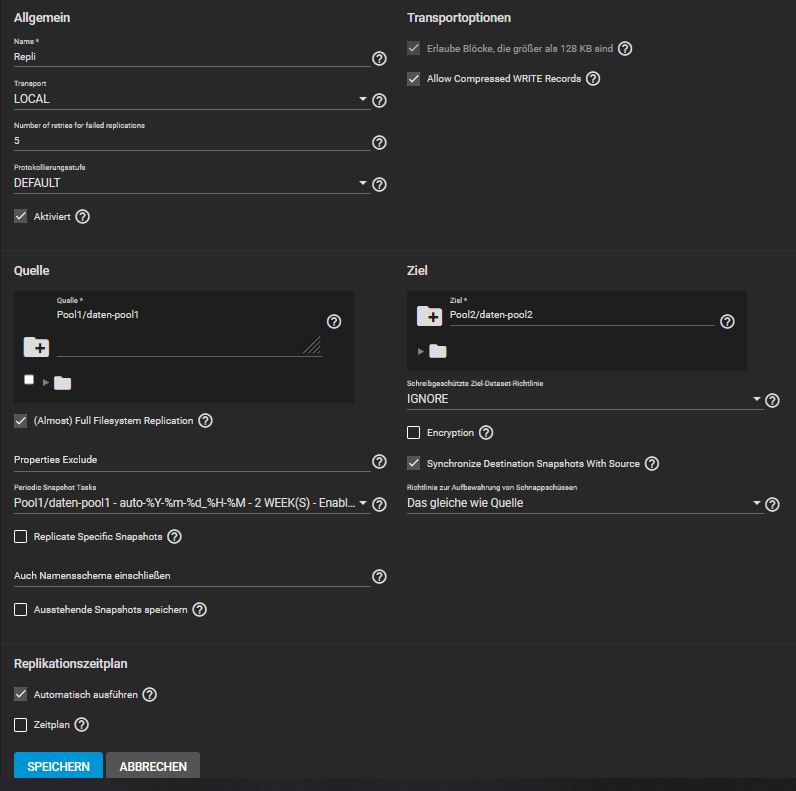Image resolution: width=796 pixels, height=791 pixels.
Task: Show help for Ausstehende Snapshots speichern
Action: pos(200,609)
